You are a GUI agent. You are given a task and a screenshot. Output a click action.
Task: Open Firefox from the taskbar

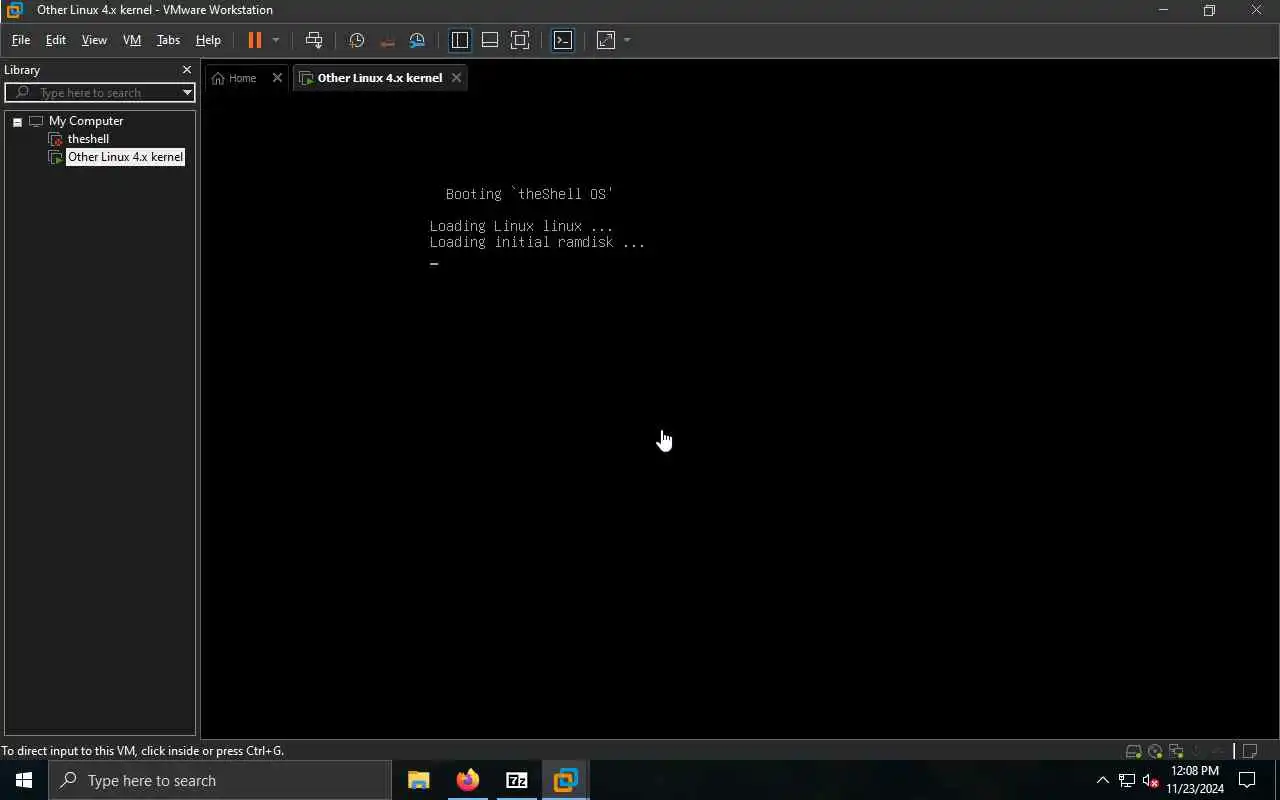click(467, 780)
